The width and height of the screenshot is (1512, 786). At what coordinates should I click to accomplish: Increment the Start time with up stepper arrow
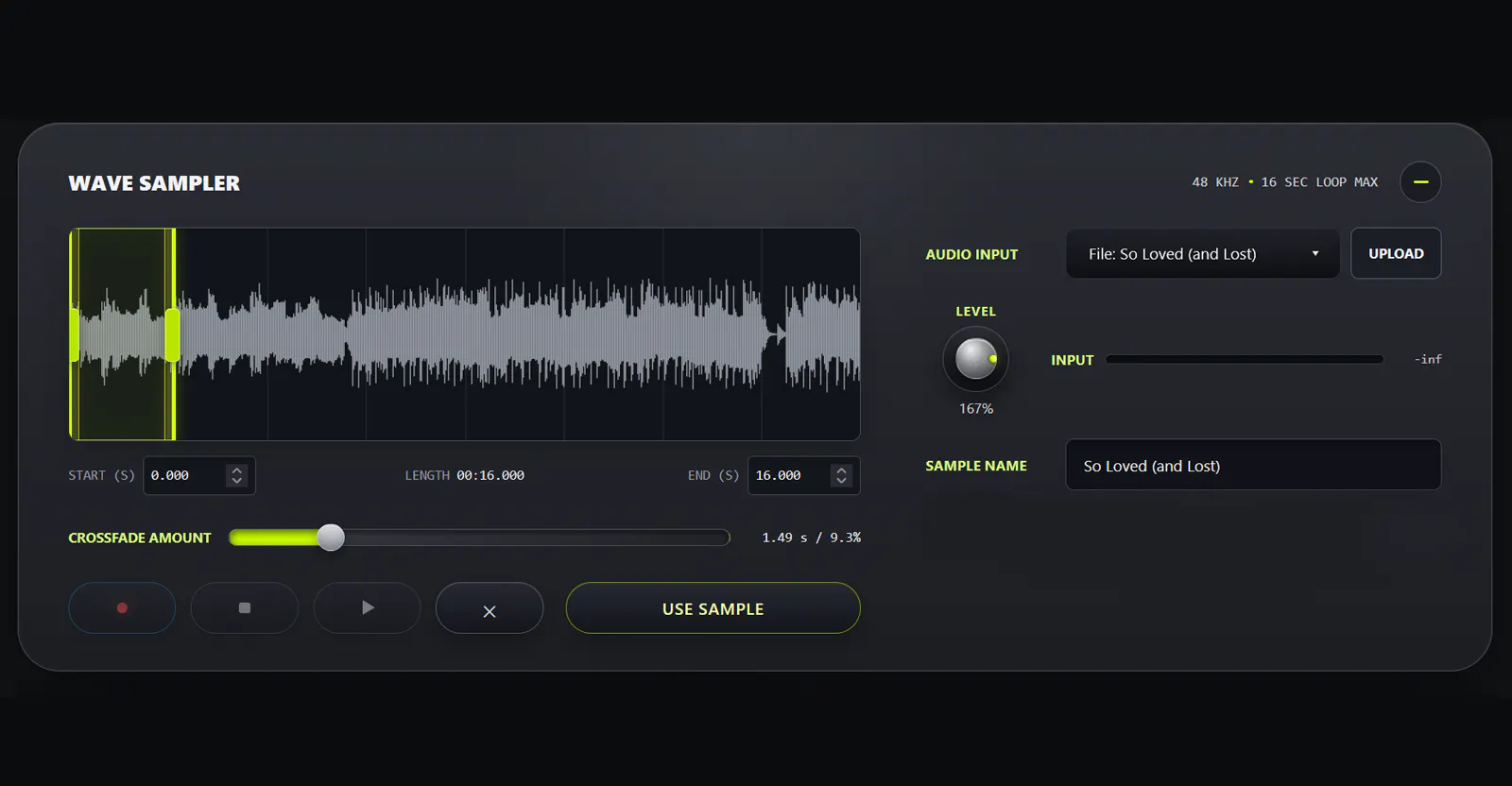[x=237, y=470]
